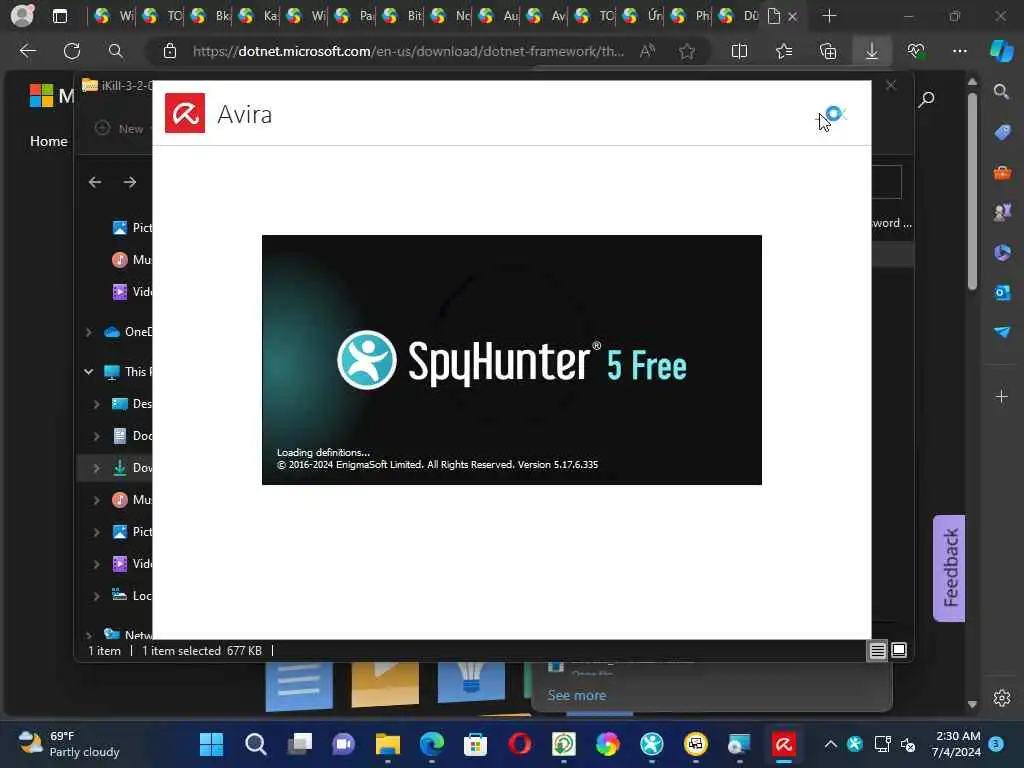Open clock and date 2:30 AM
Viewport: 1024px width, 768px height.
click(957, 744)
